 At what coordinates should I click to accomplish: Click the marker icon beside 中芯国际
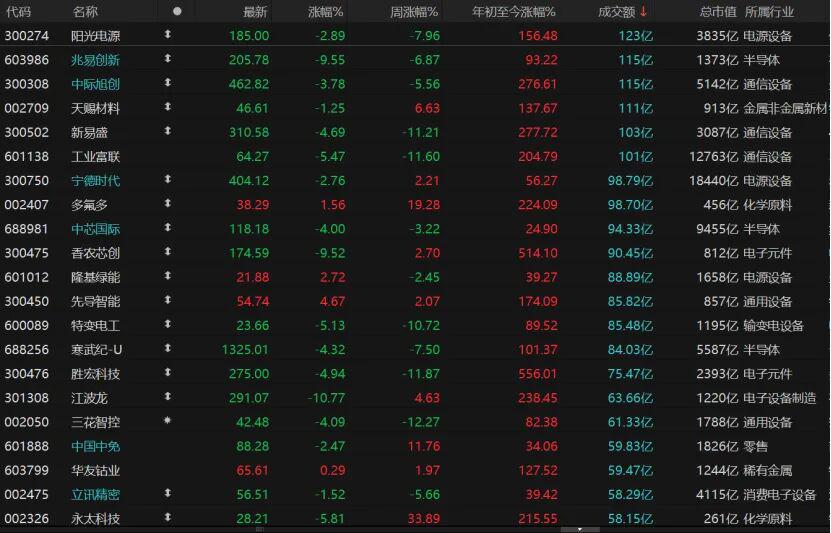coord(167,228)
